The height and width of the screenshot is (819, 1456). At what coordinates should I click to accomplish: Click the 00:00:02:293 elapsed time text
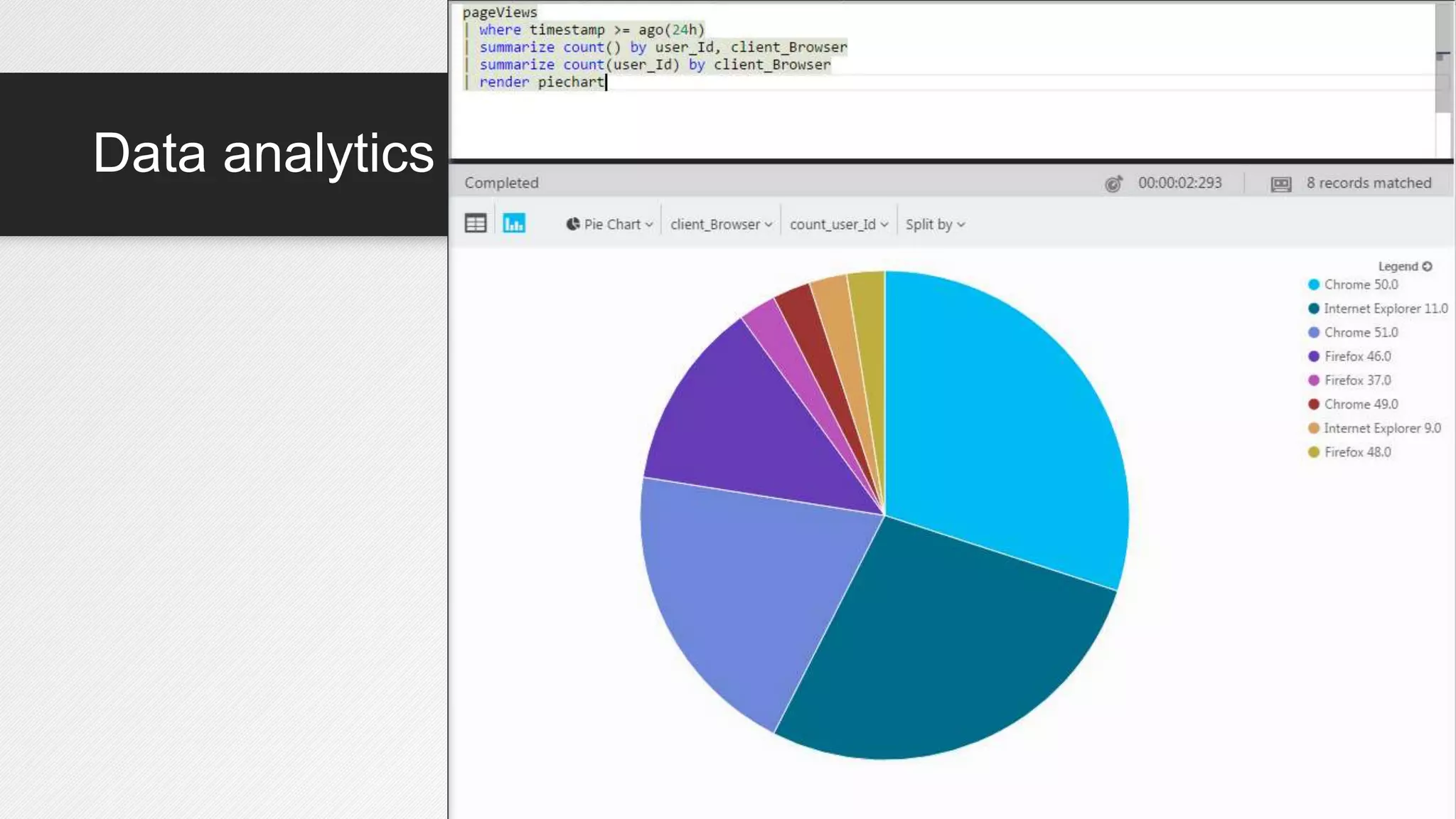click(1179, 183)
